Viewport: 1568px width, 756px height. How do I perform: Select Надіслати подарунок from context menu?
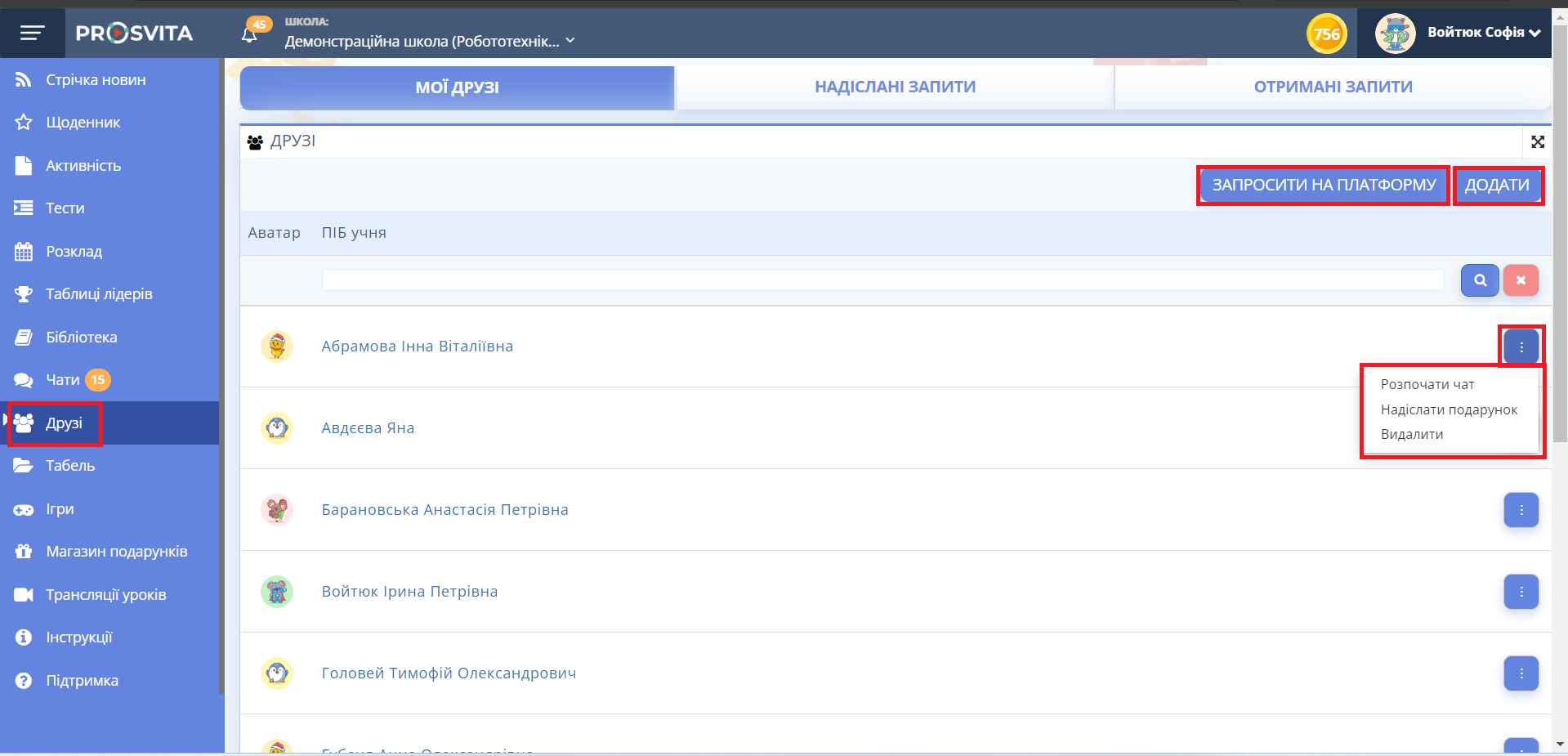point(1448,409)
